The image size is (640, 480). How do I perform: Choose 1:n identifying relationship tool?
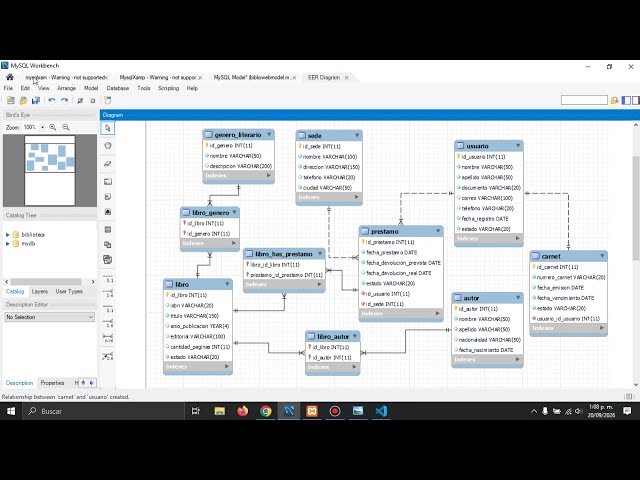tap(108, 323)
